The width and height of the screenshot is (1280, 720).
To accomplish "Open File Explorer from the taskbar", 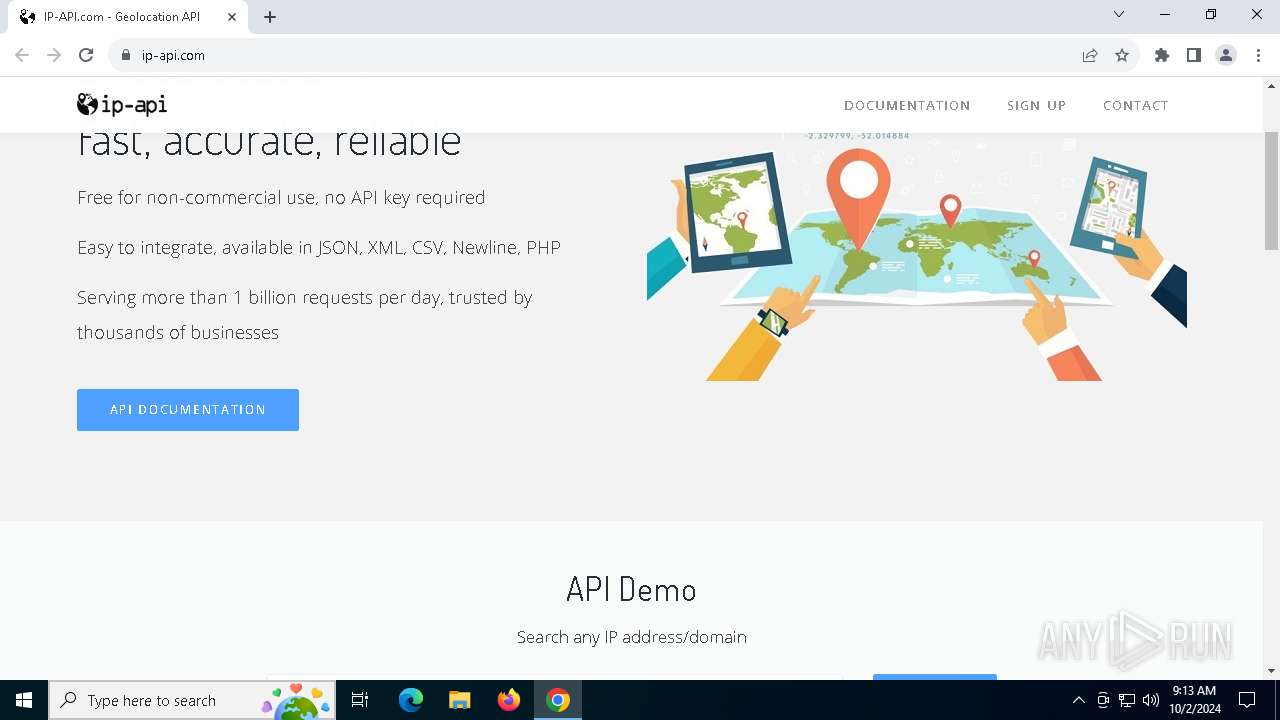I will click(460, 700).
